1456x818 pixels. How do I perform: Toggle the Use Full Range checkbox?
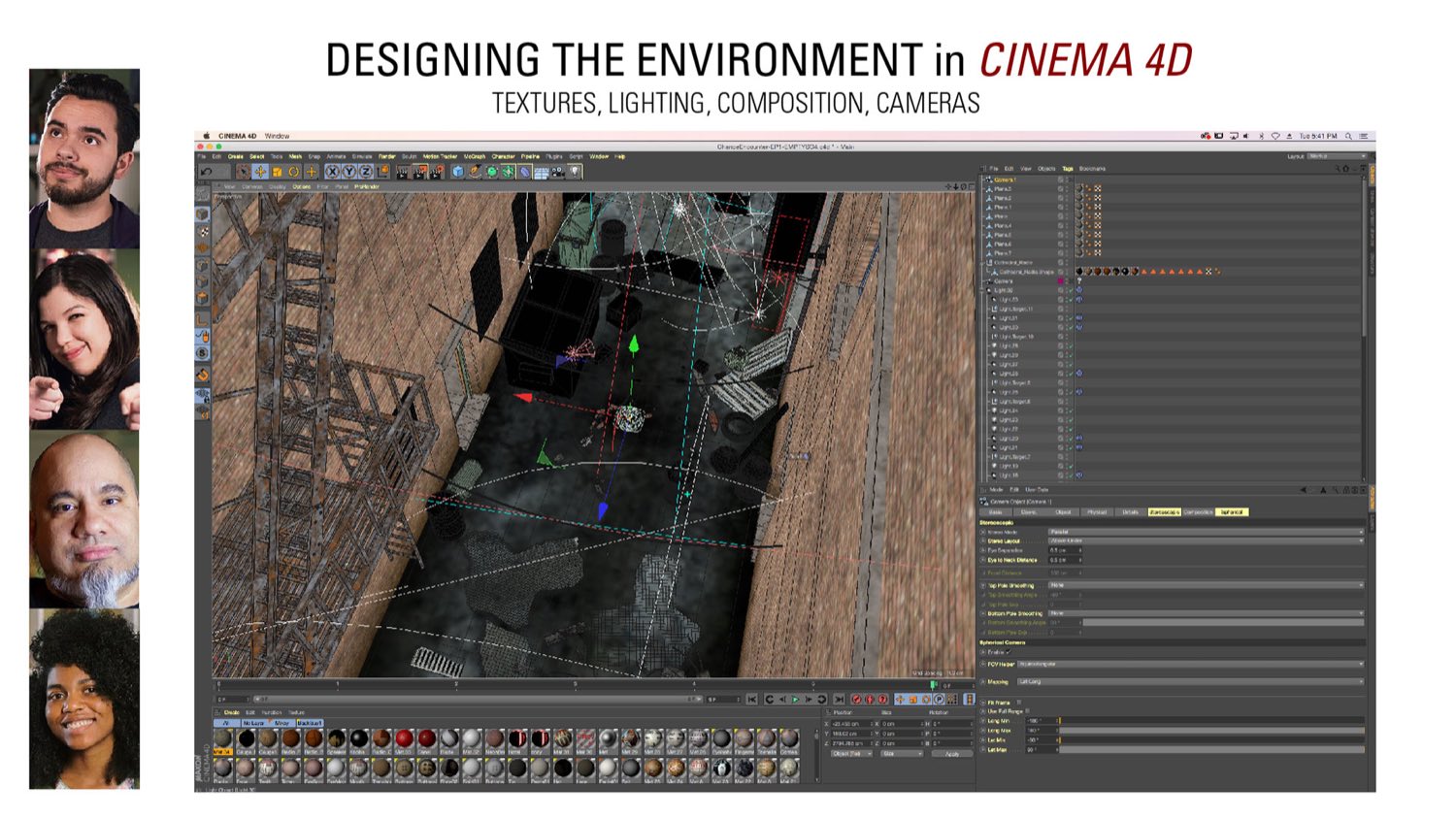1027,711
